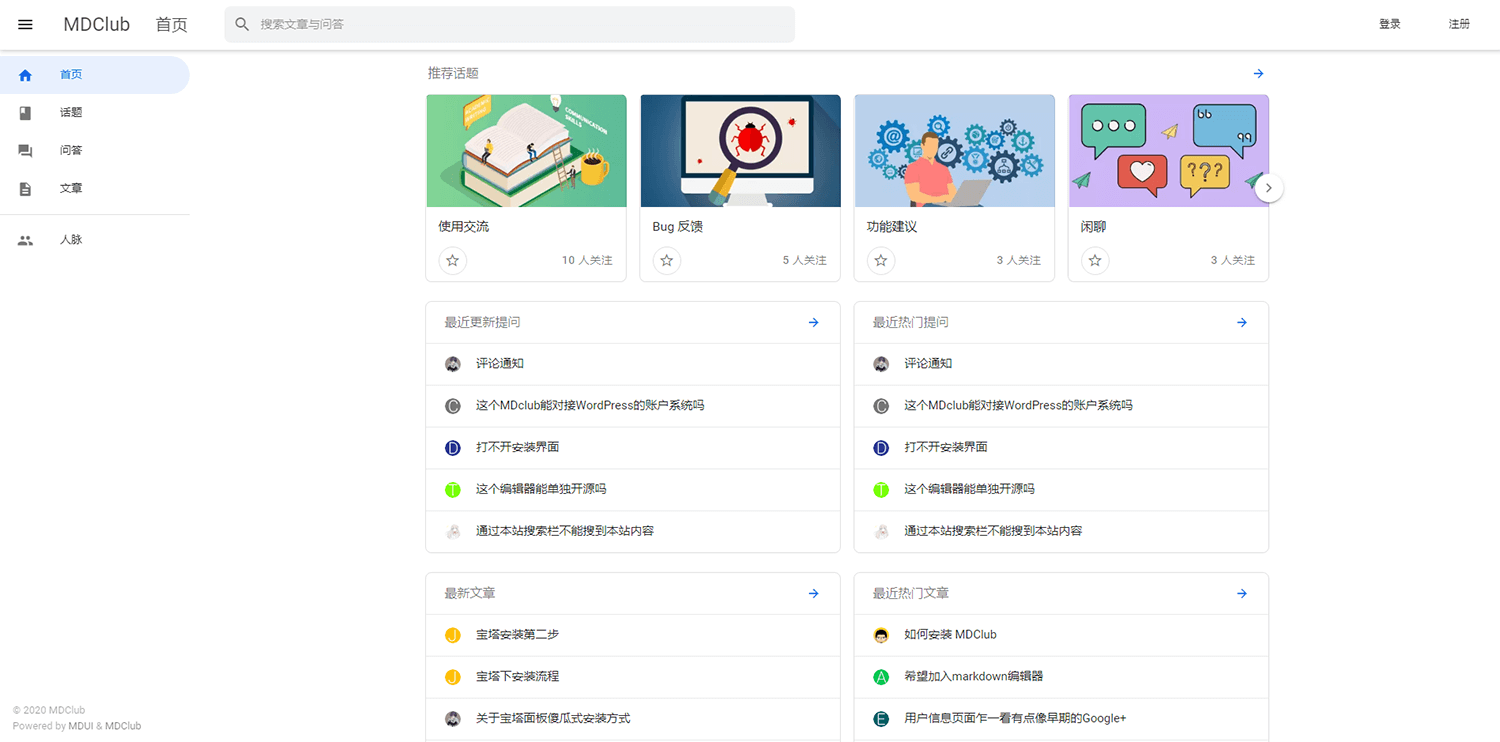Follow the 使用交流 topic with its star

pos(452,260)
